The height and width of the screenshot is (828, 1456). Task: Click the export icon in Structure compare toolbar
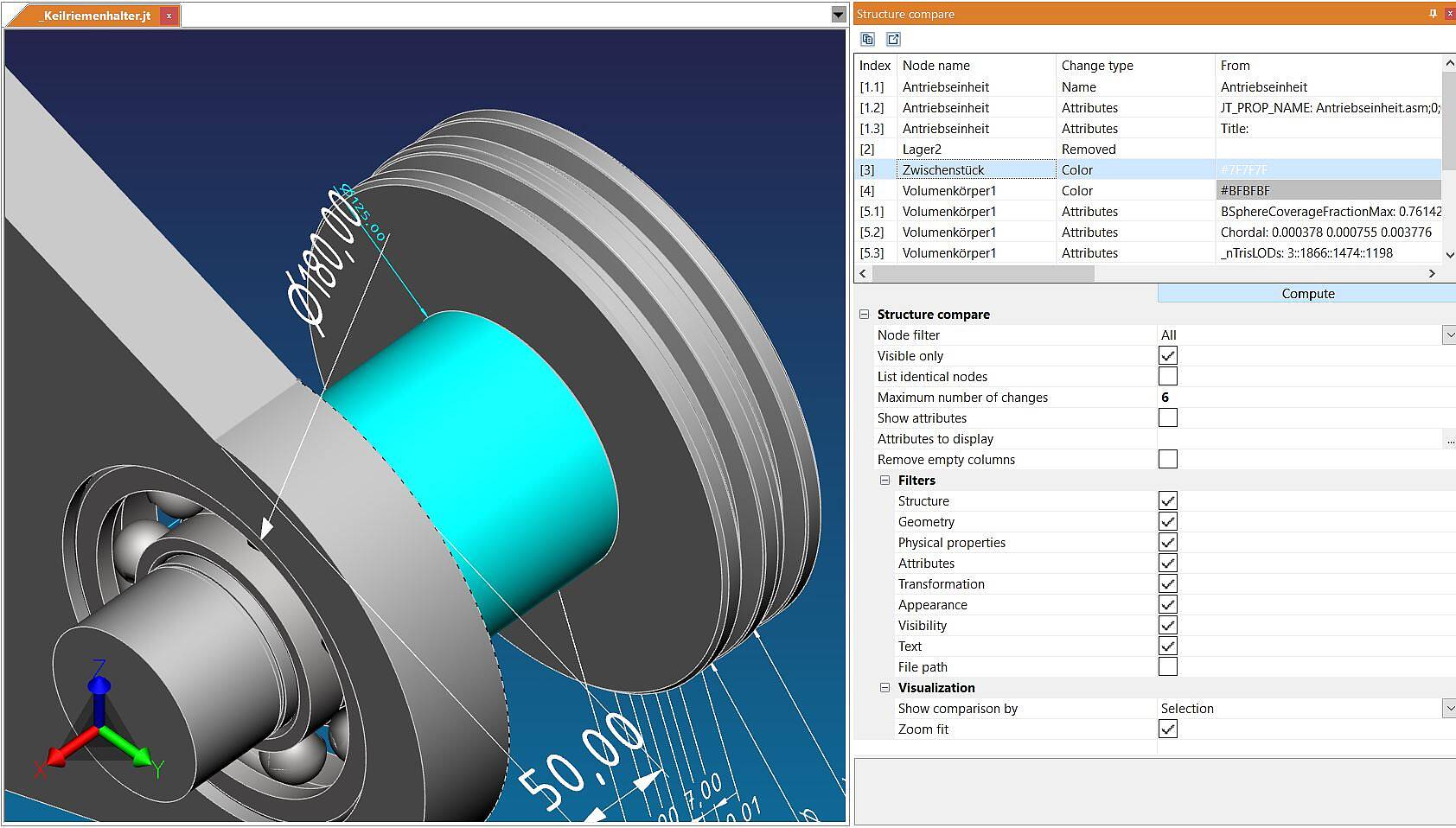[x=894, y=39]
